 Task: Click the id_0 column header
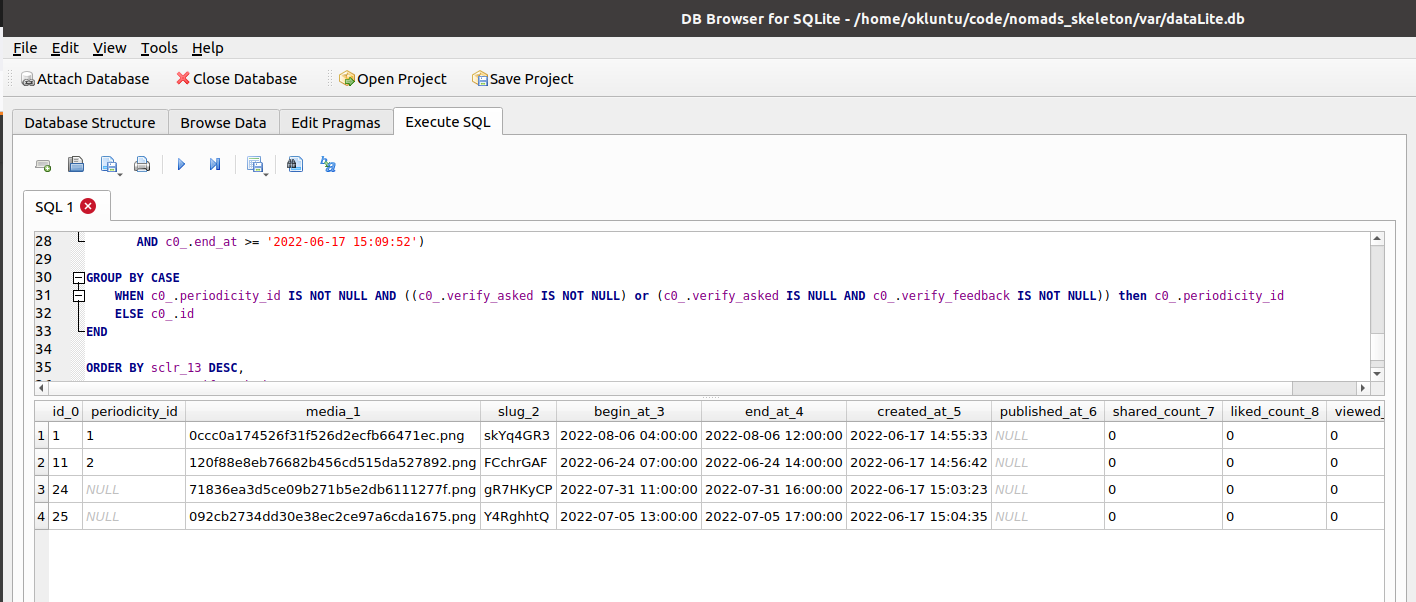(x=66, y=411)
